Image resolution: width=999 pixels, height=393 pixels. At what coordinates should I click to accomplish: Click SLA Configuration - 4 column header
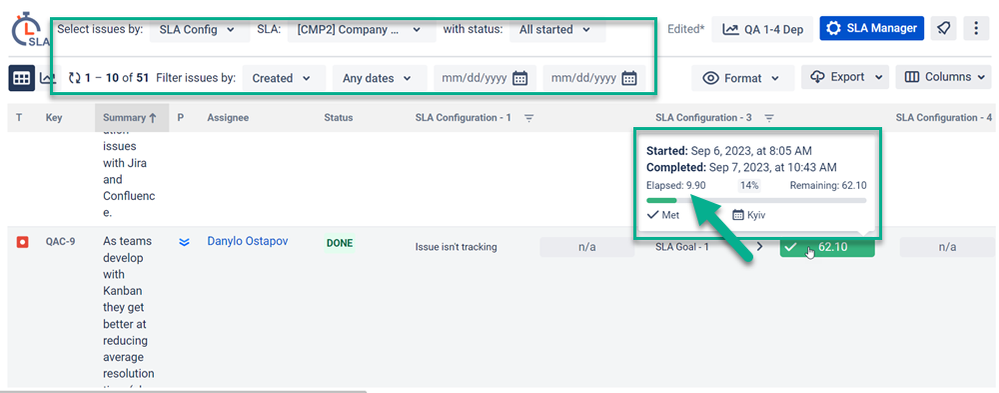click(944, 118)
